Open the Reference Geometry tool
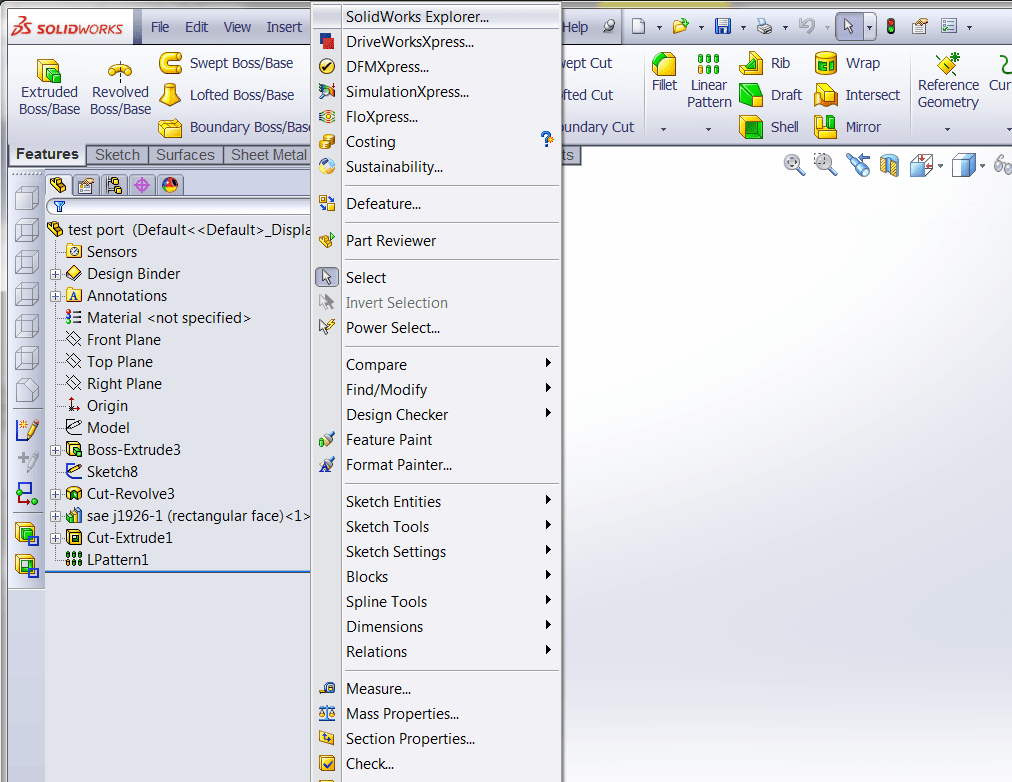1012x782 pixels. pos(948,81)
